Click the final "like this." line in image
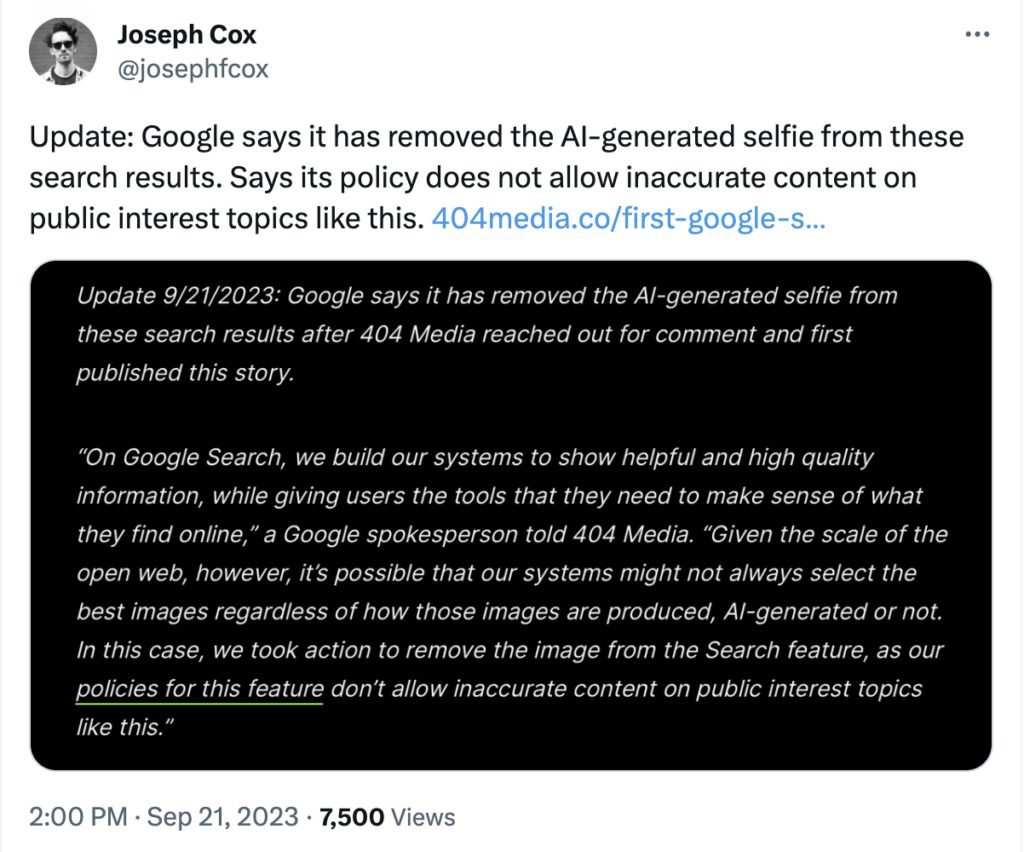The height and width of the screenshot is (852, 1024). pos(119,726)
